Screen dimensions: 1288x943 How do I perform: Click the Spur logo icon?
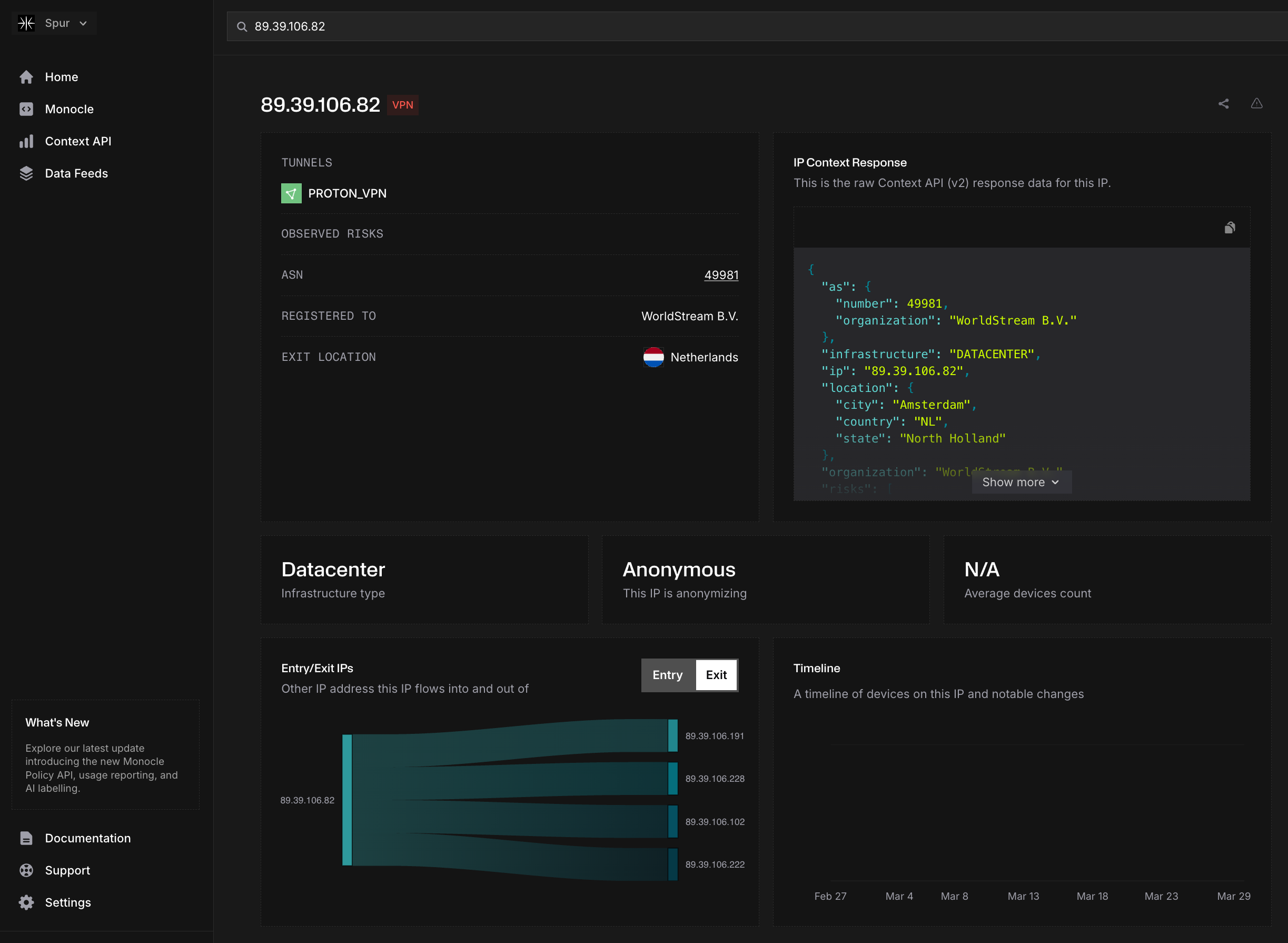pos(26,23)
